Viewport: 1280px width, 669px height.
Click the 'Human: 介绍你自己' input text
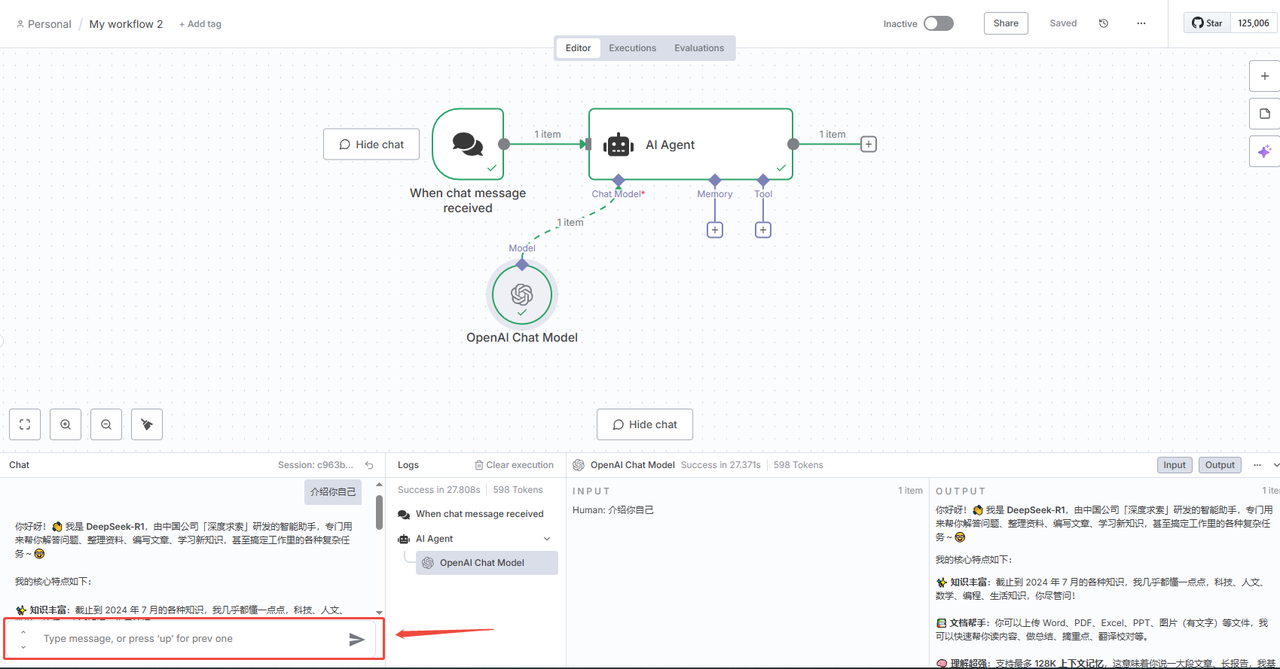[x=613, y=510]
